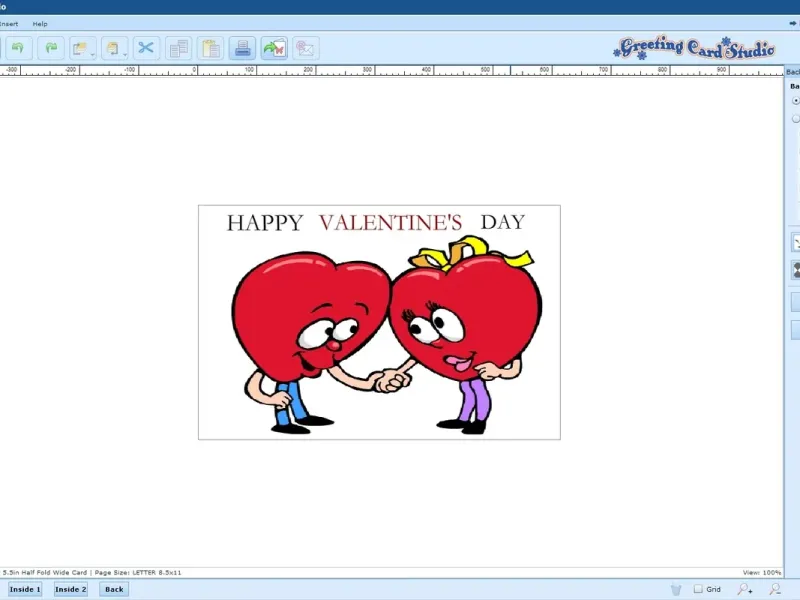Viewport: 800px width, 600px height.
Task: Zoom in with the magnifier plus icon
Action: pos(745,589)
